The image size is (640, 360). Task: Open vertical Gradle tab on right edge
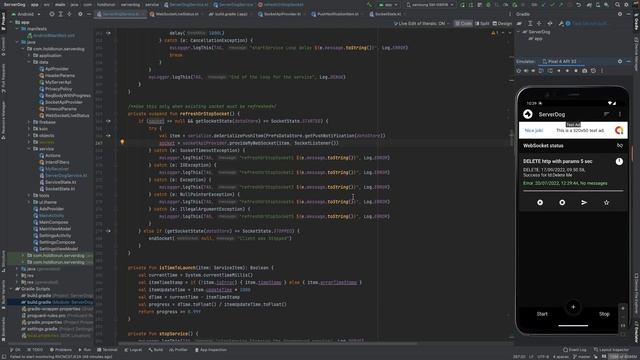pyautogui.click(x=636, y=23)
